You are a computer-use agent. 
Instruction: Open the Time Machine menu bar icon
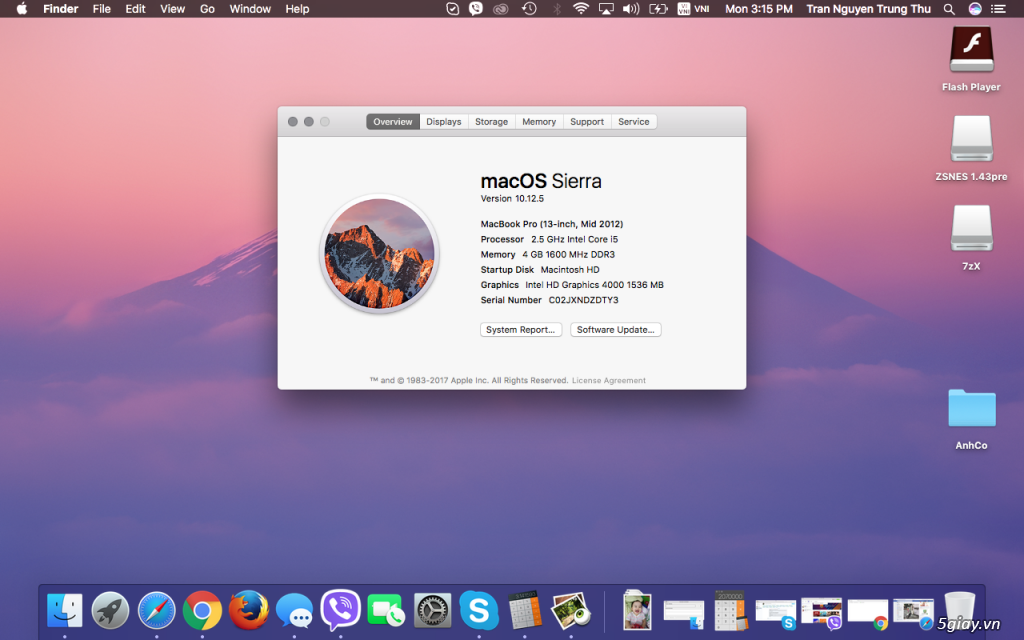pos(529,8)
